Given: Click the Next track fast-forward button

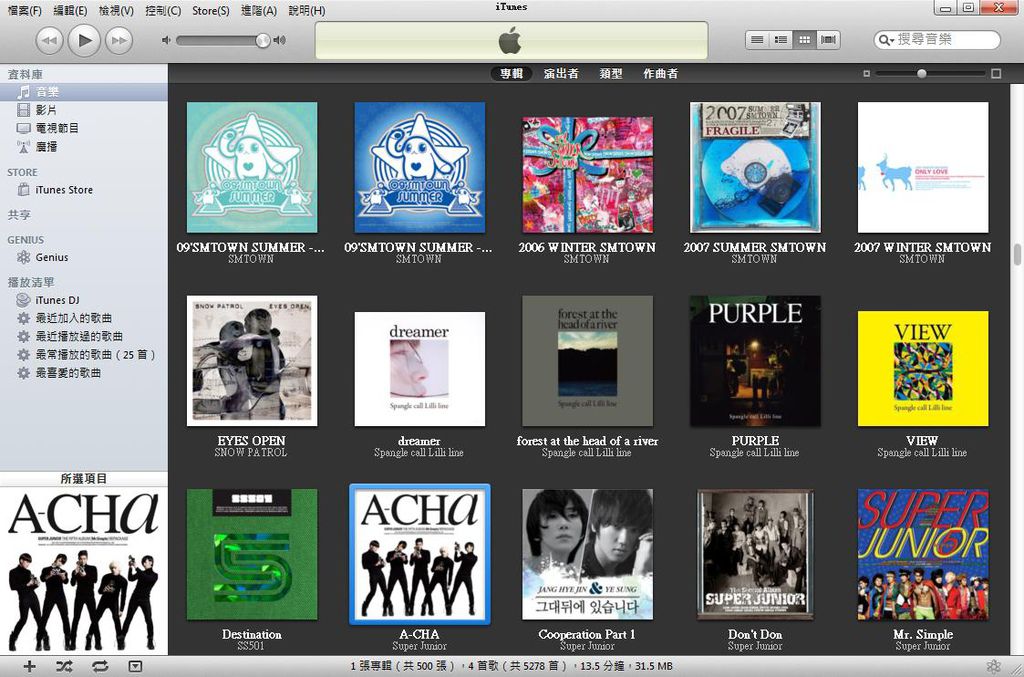Looking at the screenshot, I should point(119,40).
